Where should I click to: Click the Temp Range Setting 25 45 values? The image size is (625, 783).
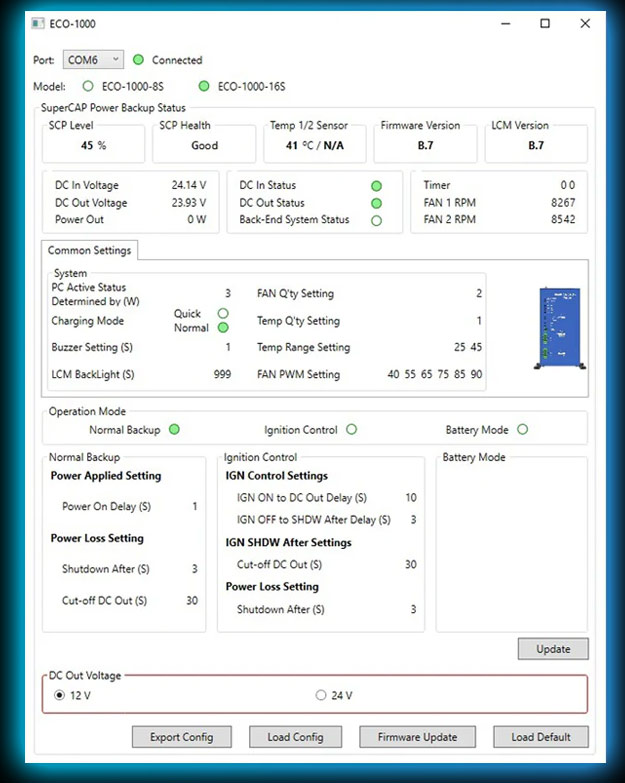tap(468, 347)
